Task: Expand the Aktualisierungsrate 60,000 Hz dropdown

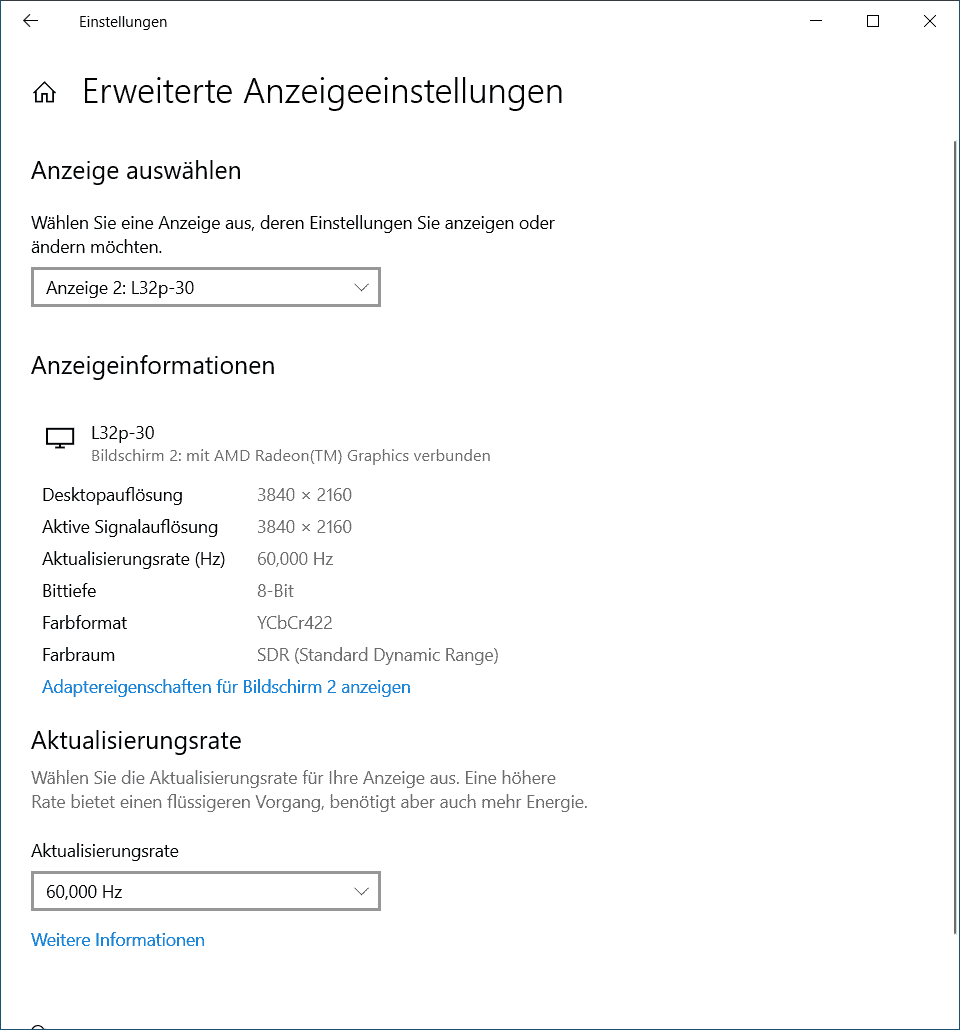Action: point(206,891)
